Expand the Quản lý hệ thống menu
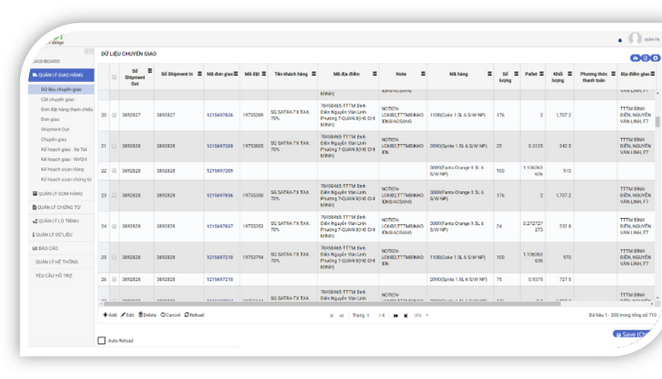 tap(61, 262)
